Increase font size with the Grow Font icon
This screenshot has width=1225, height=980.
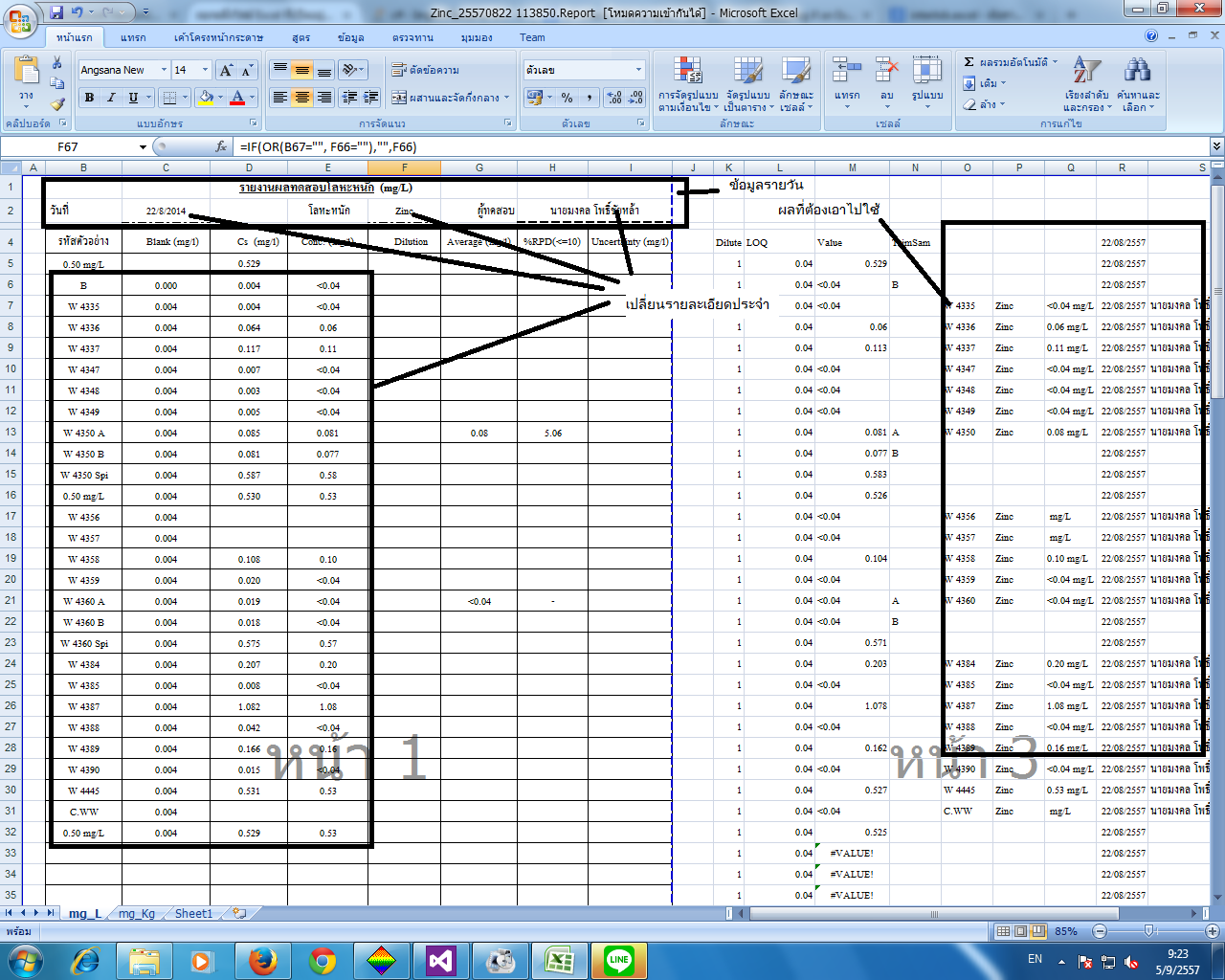pyautogui.click(x=226, y=70)
